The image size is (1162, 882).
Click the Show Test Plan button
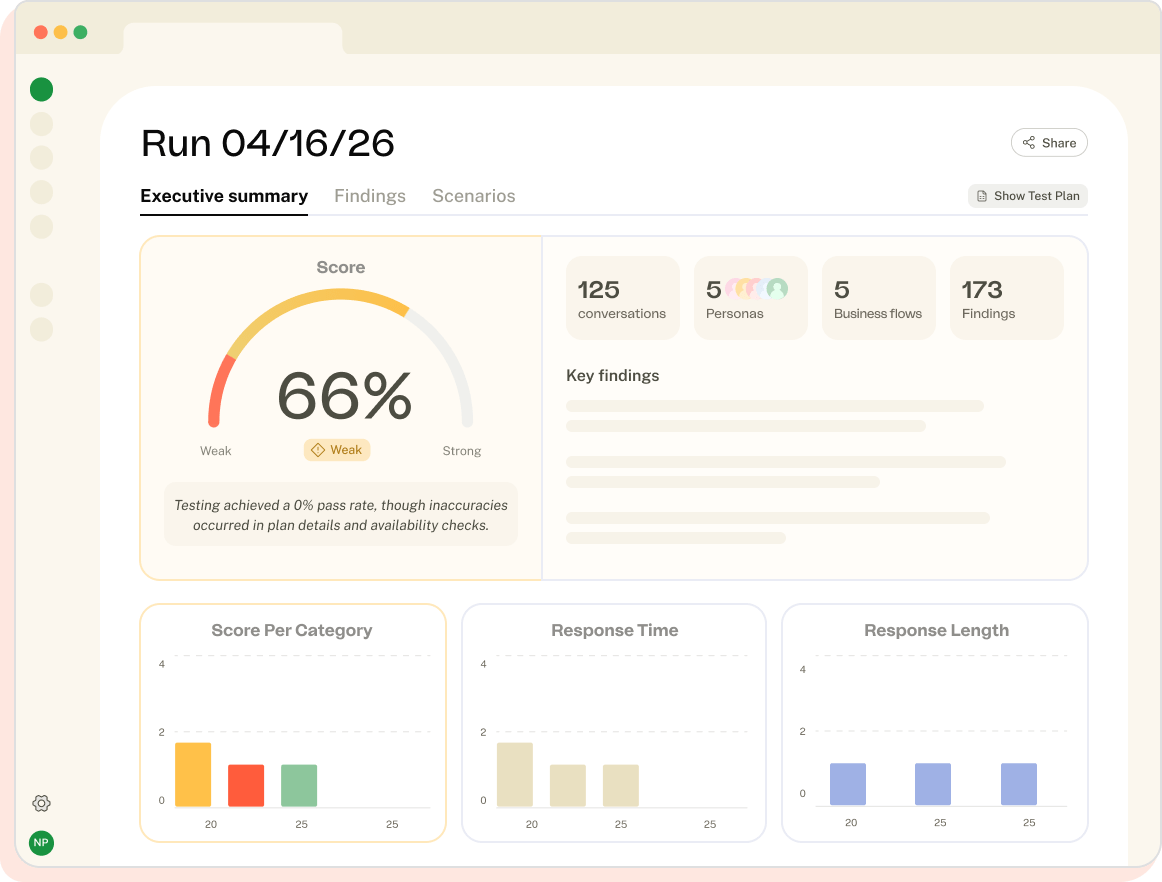1027,196
